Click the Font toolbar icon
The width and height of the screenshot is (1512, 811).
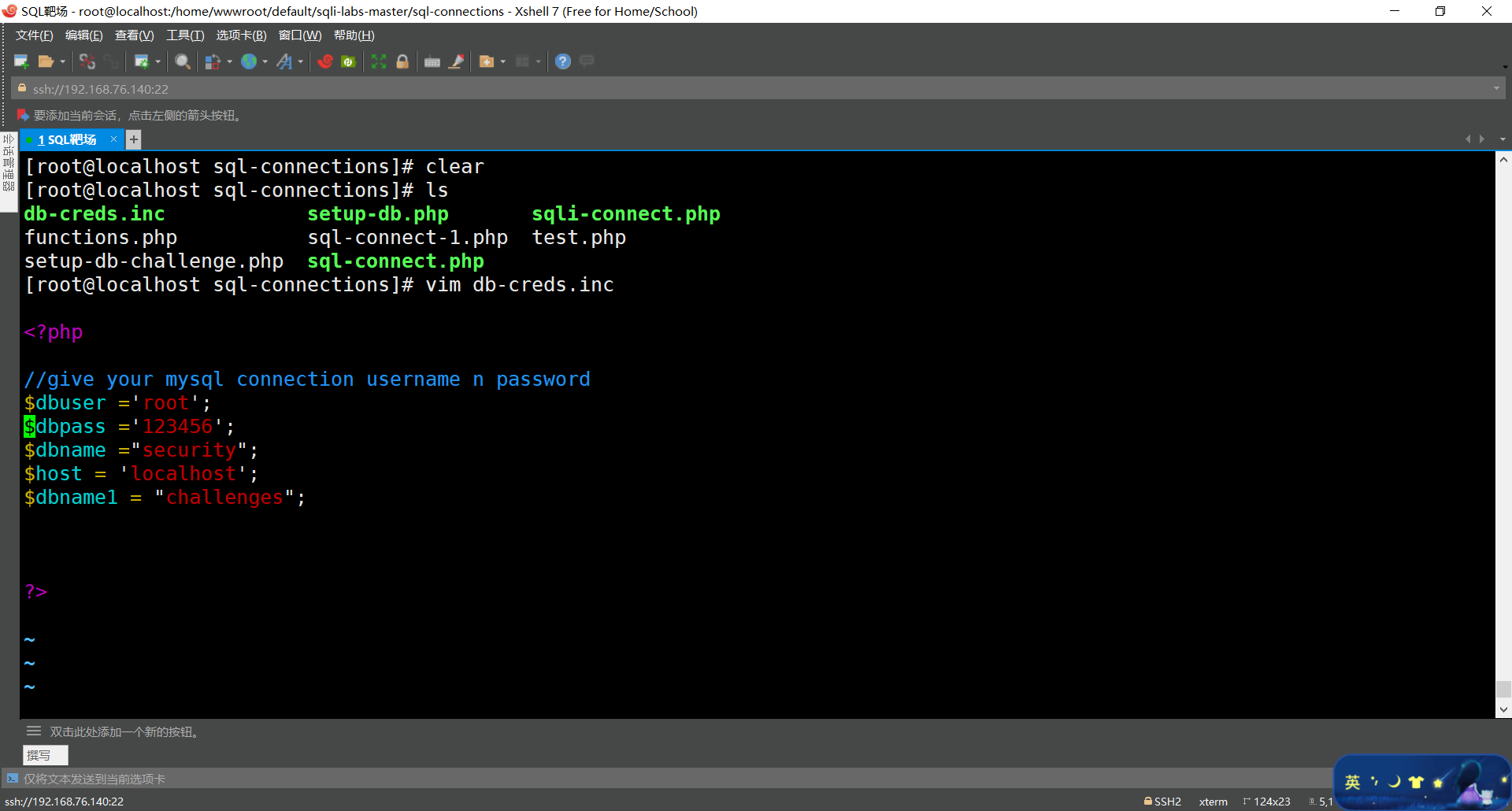pos(284,61)
